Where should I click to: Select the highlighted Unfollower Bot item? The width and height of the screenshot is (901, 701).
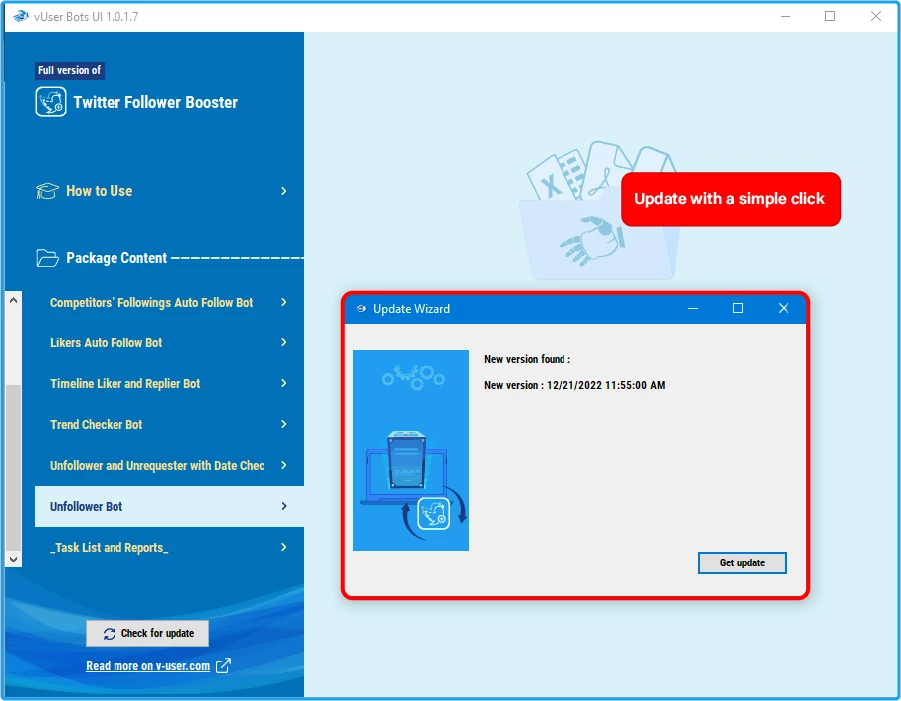[x=169, y=506]
